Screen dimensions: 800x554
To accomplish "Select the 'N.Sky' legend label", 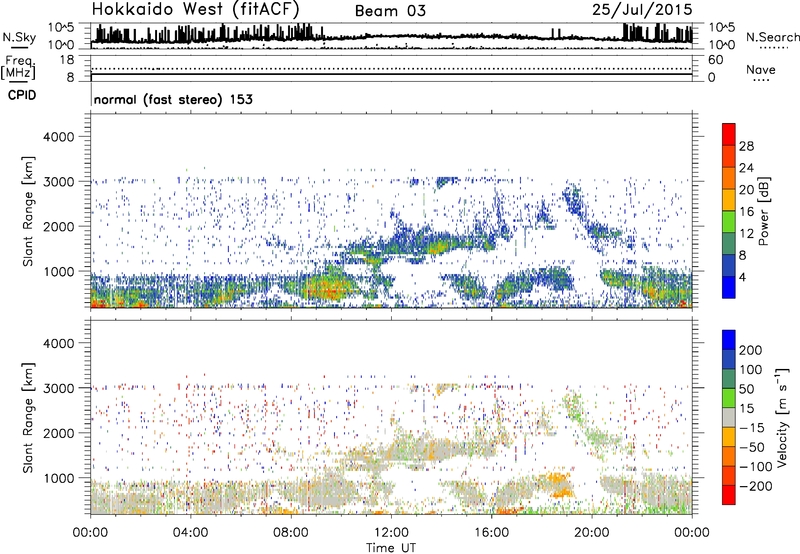I will coord(19,37).
